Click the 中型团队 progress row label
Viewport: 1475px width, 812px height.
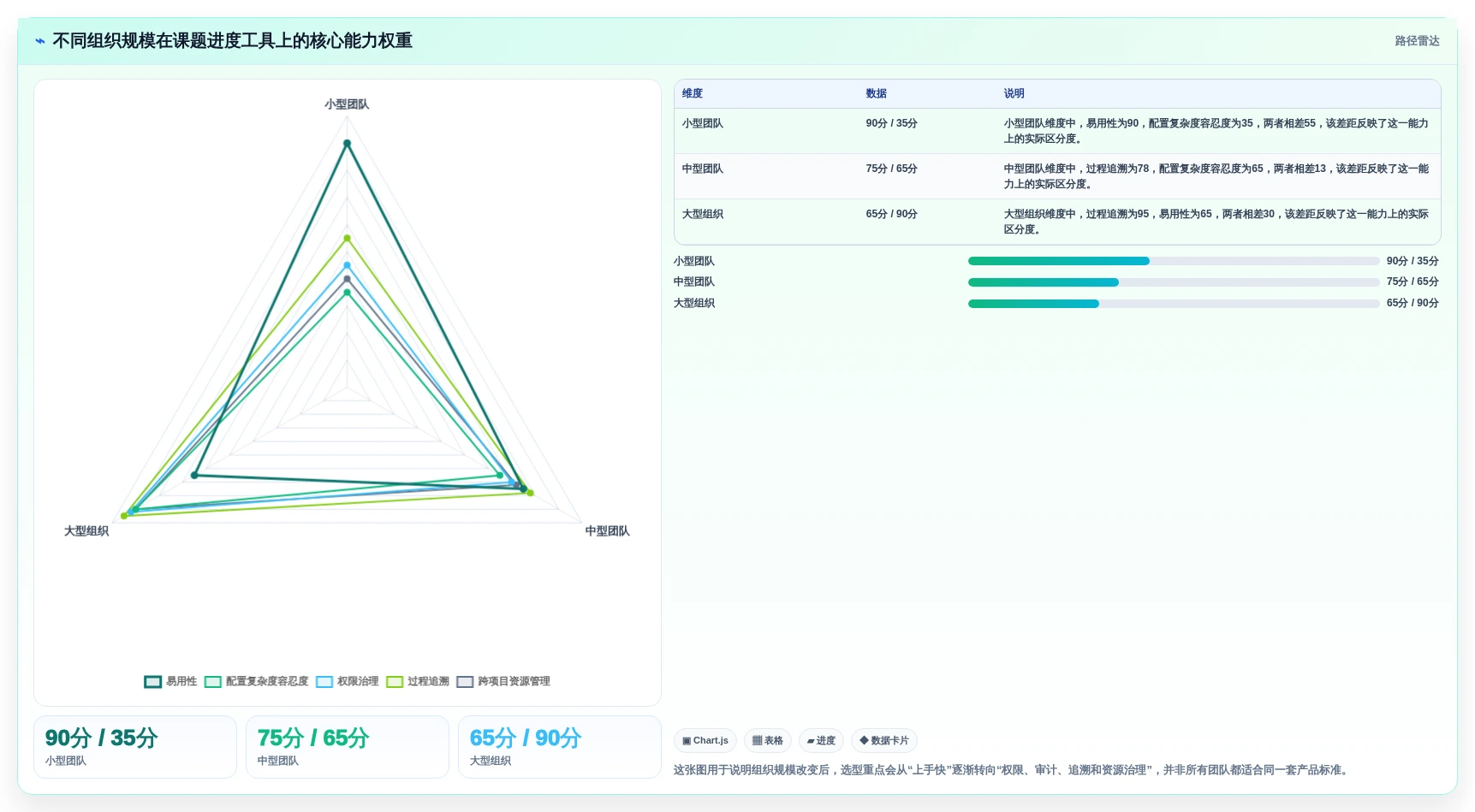click(694, 282)
